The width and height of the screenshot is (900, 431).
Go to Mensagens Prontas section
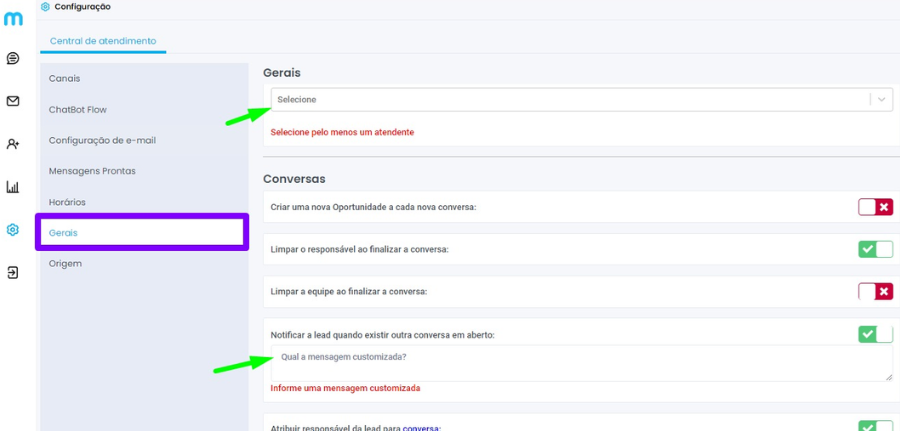tap(92, 171)
